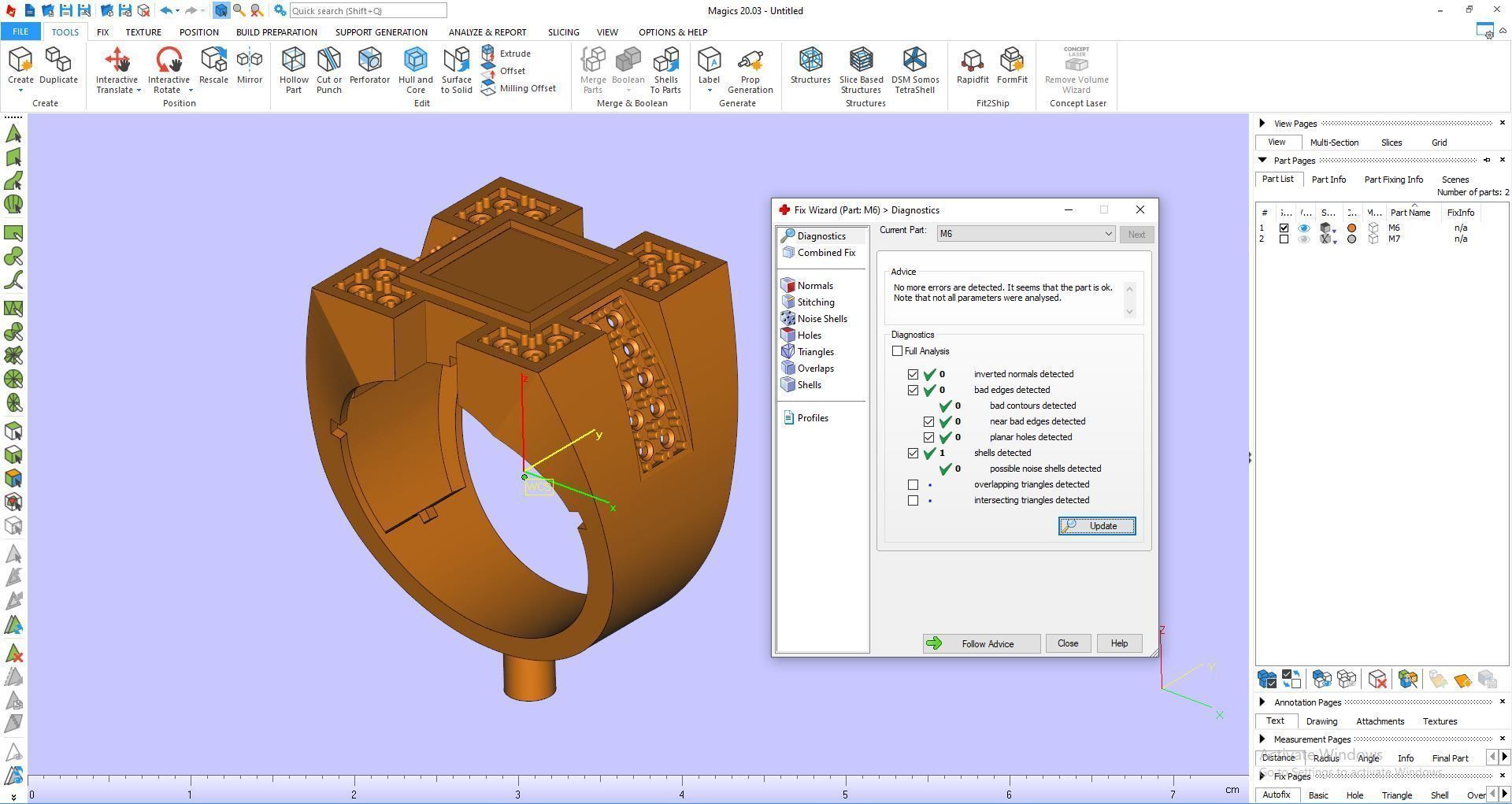Uncheck inverted normals detected
The height and width of the screenshot is (804, 1512).
tap(913, 375)
